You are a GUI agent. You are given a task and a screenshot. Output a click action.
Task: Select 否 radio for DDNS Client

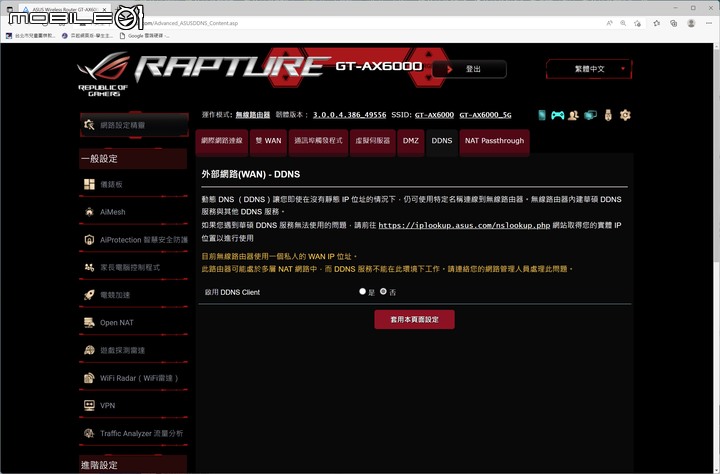[383, 291]
